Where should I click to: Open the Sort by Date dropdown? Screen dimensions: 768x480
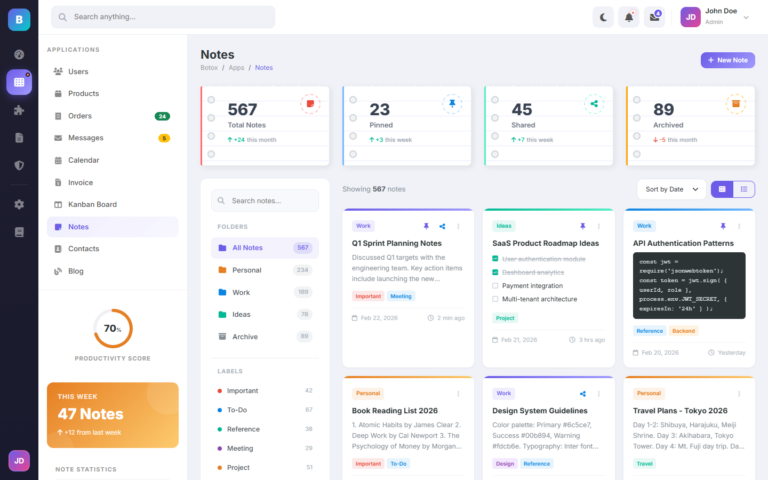pyautogui.click(x=669, y=189)
